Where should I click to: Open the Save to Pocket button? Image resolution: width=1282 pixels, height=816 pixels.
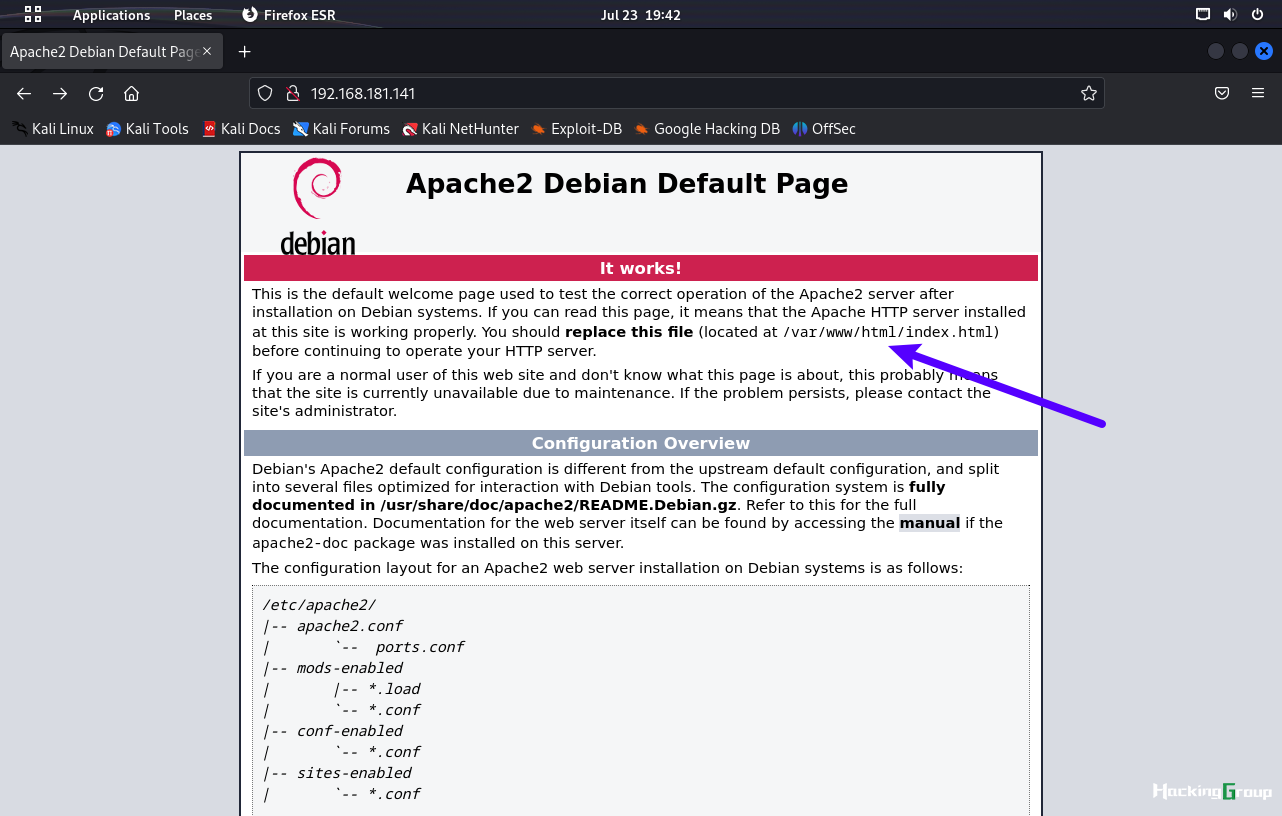click(1222, 93)
